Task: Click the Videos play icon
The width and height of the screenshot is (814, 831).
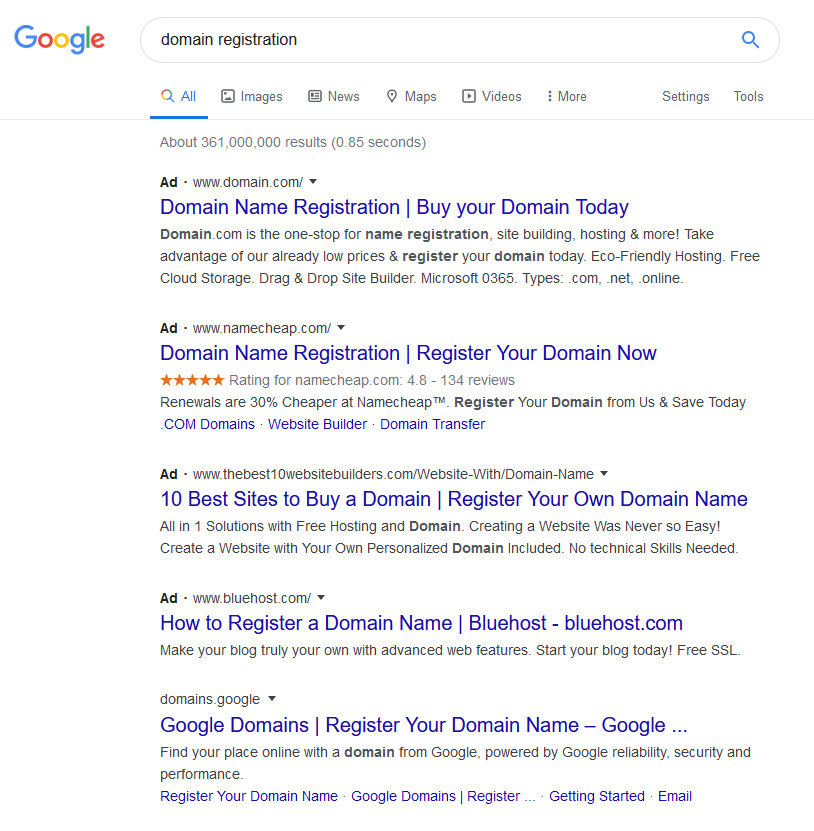Action: click(468, 96)
